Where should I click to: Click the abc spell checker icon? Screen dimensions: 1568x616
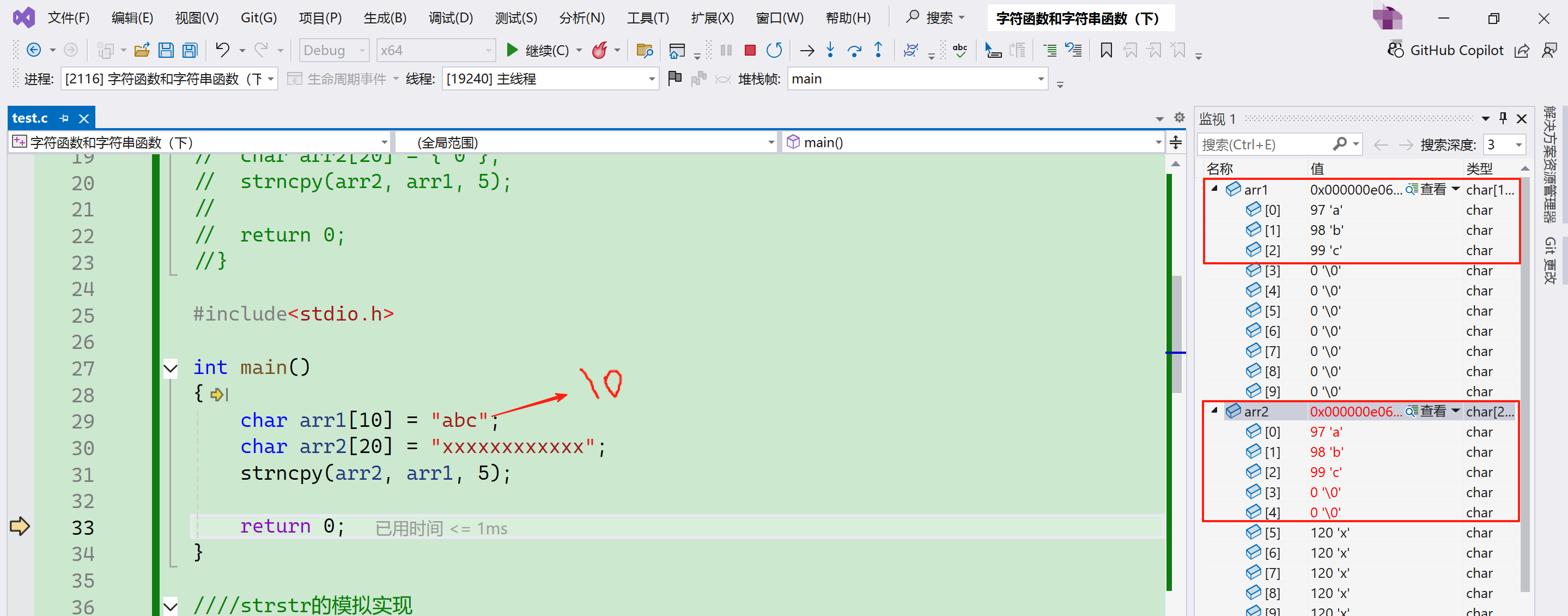960,50
